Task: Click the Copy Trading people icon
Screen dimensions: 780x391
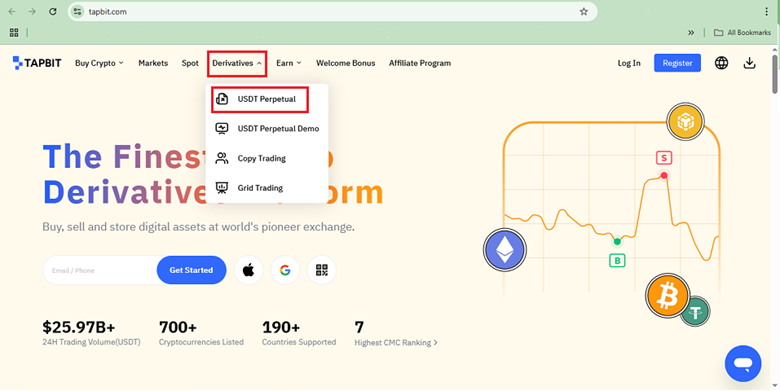Action: click(222, 158)
